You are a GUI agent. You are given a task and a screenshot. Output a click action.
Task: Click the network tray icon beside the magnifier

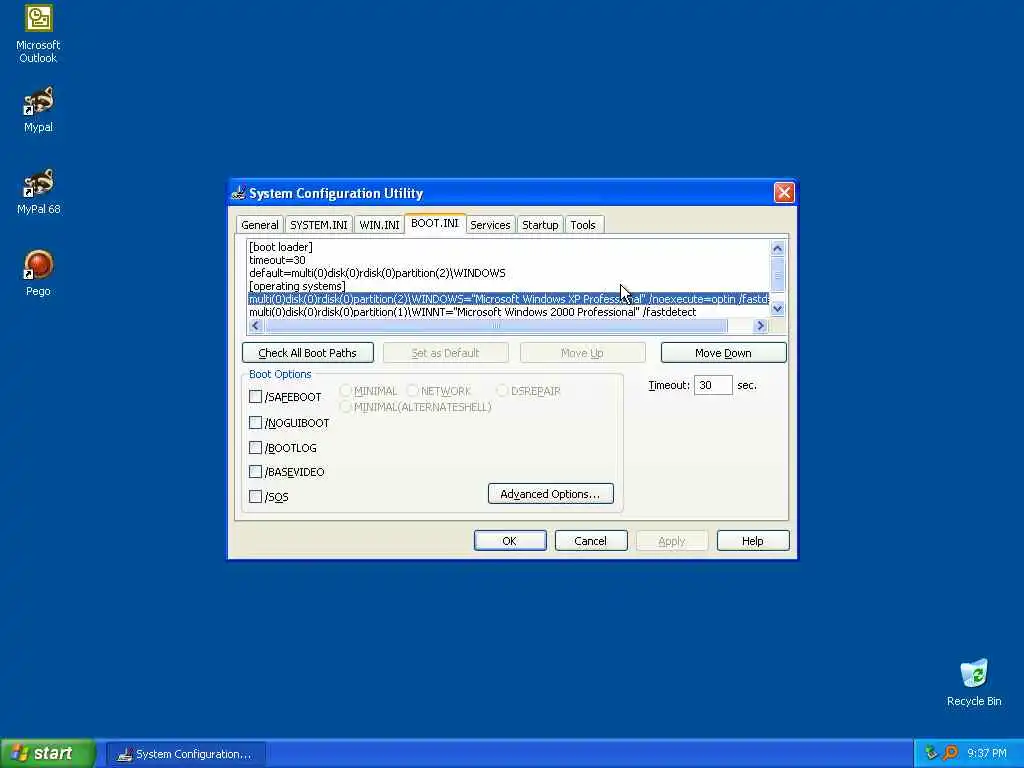click(931, 753)
